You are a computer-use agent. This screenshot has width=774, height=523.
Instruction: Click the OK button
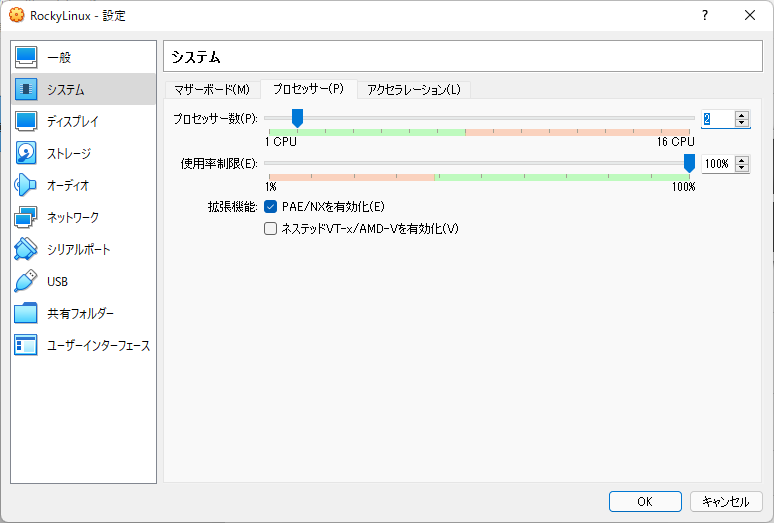[645, 501]
